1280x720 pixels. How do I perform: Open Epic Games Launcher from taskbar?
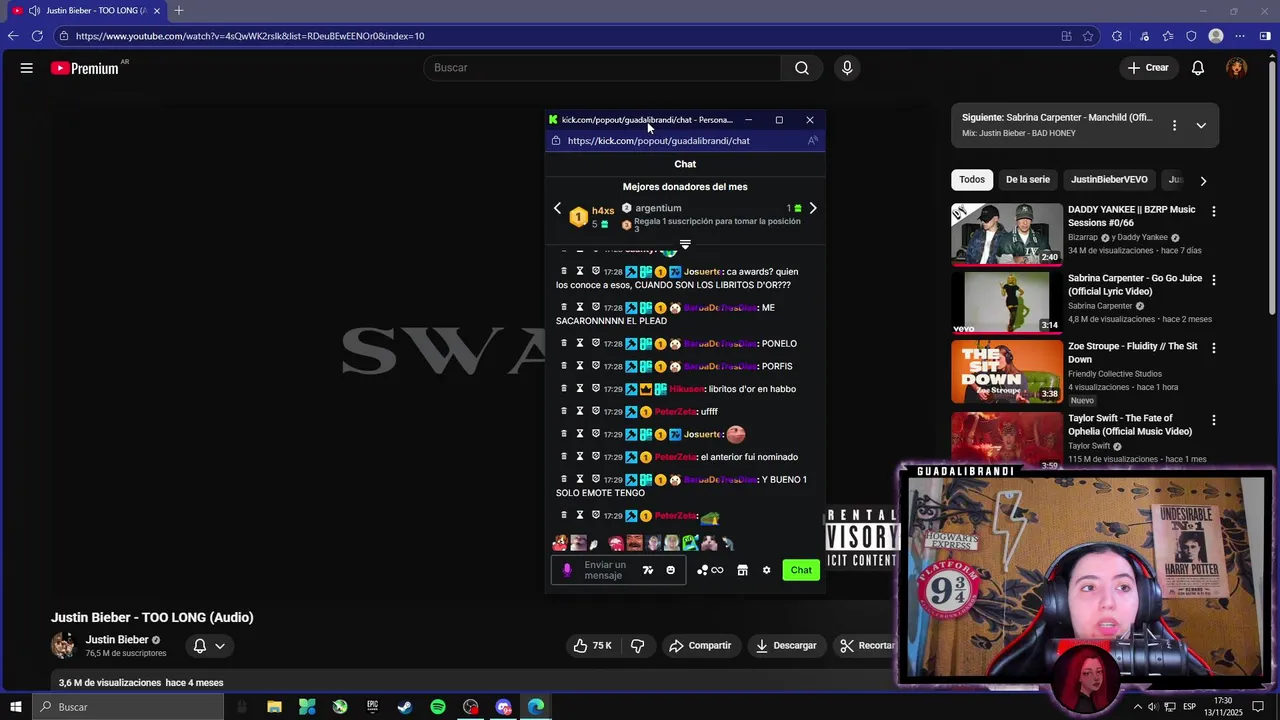pos(372,707)
